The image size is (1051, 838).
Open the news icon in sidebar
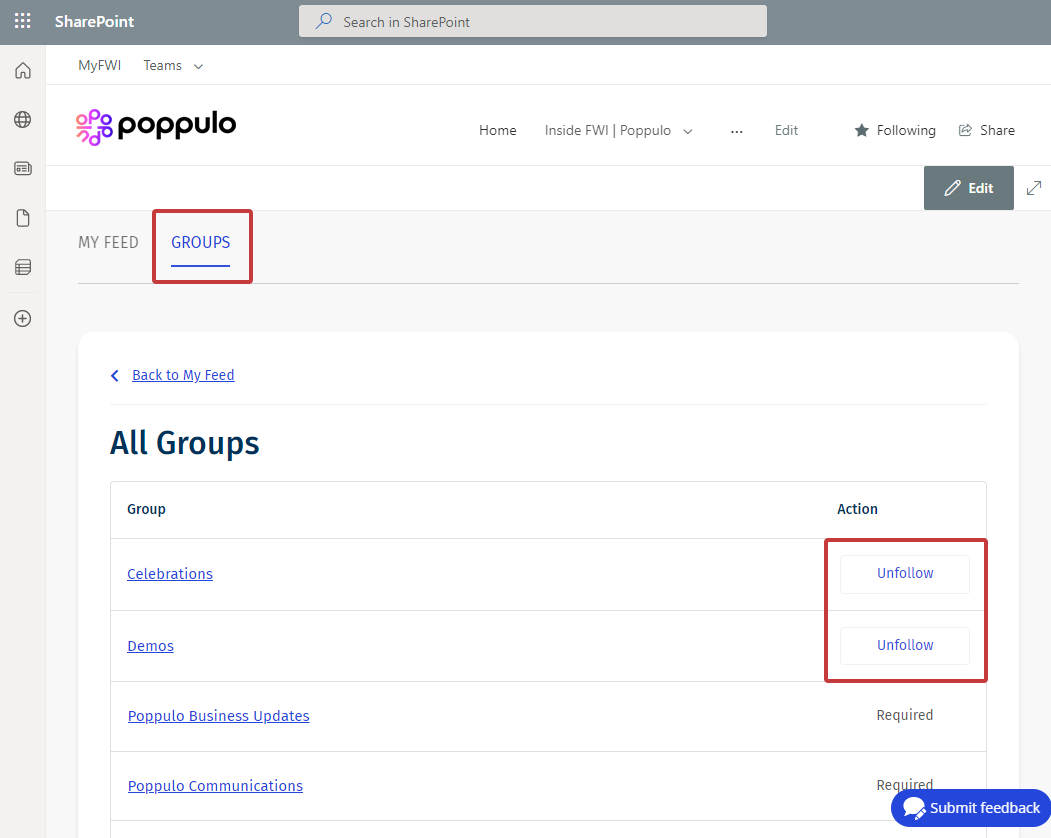pyautogui.click(x=22, y=169)
